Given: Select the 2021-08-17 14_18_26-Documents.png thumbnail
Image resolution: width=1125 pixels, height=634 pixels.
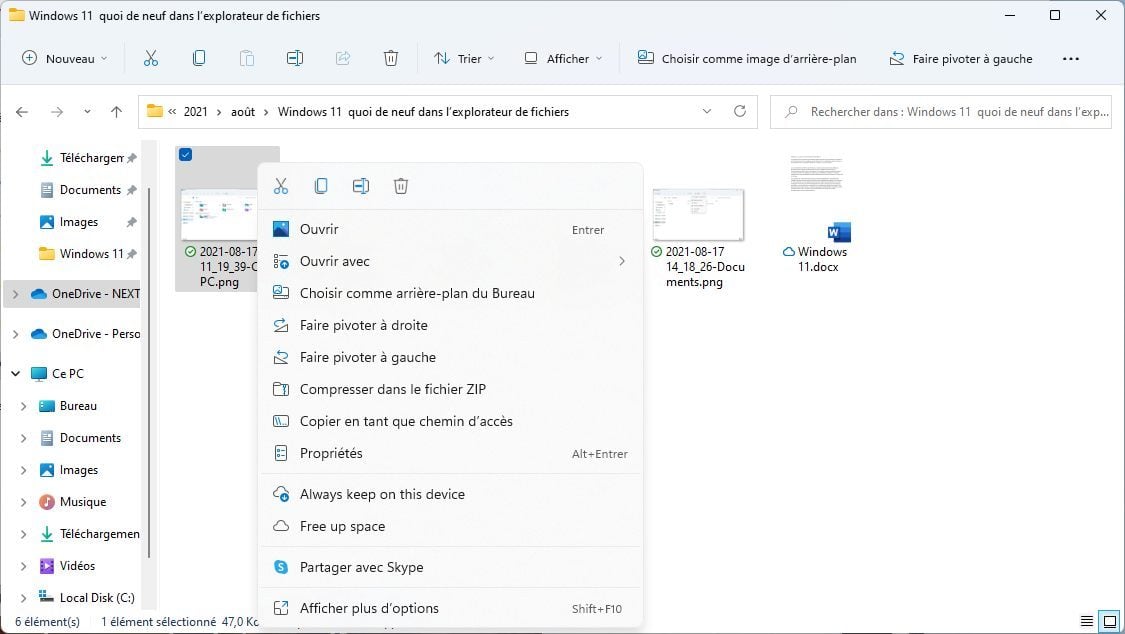Looking at the screenshot, I should click(698, 214).
